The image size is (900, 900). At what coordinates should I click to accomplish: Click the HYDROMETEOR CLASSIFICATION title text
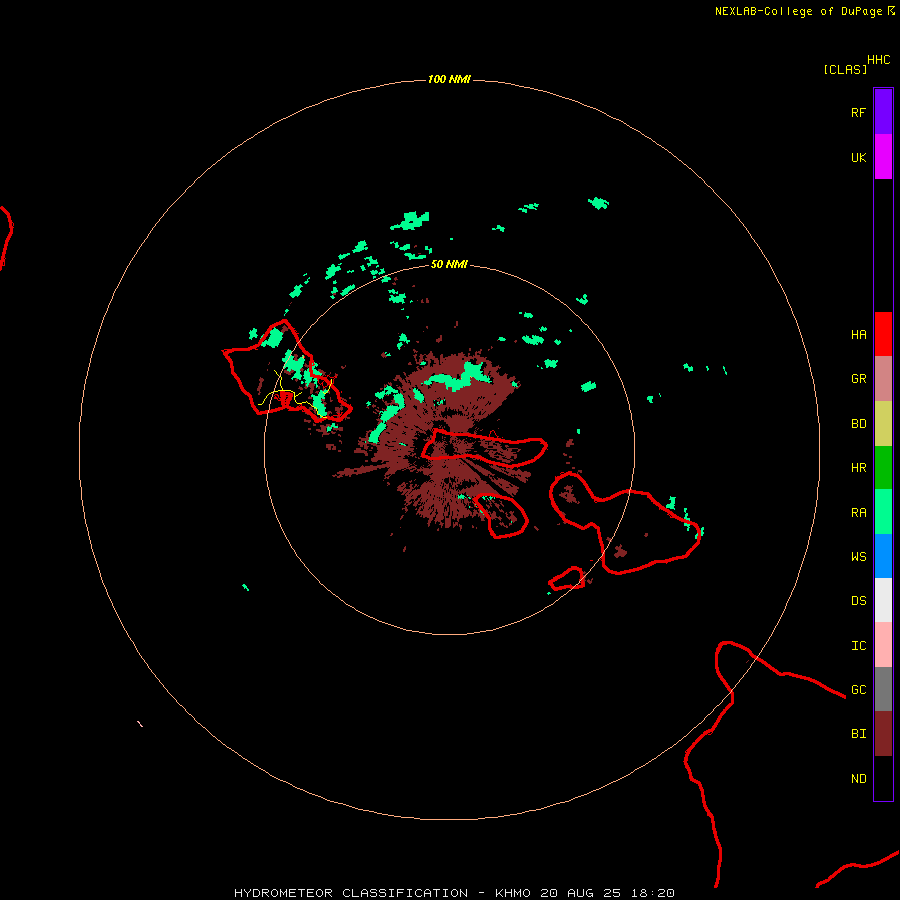[351, 893]
